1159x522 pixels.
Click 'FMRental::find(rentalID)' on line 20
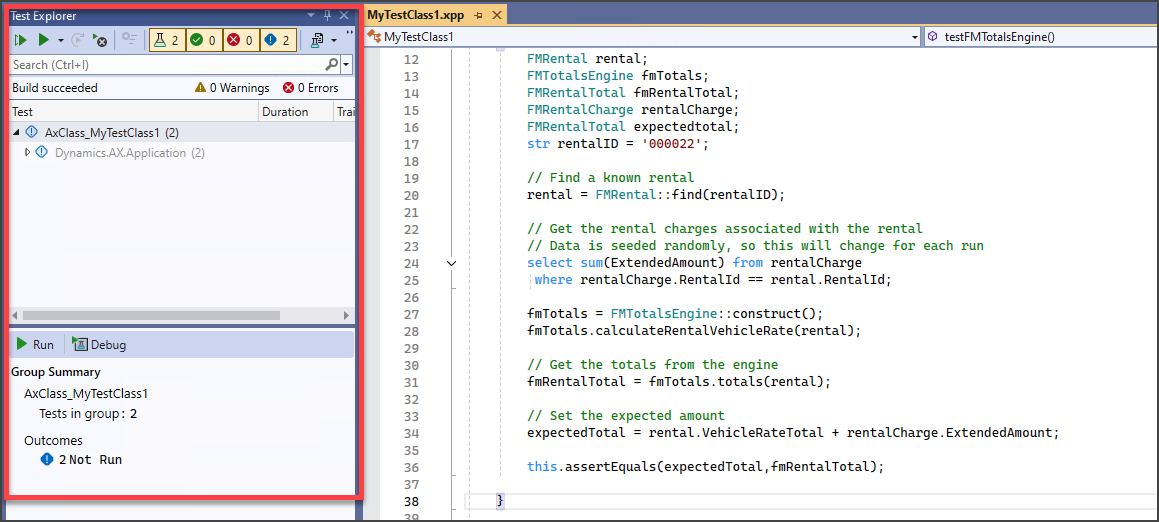point(686,195)
